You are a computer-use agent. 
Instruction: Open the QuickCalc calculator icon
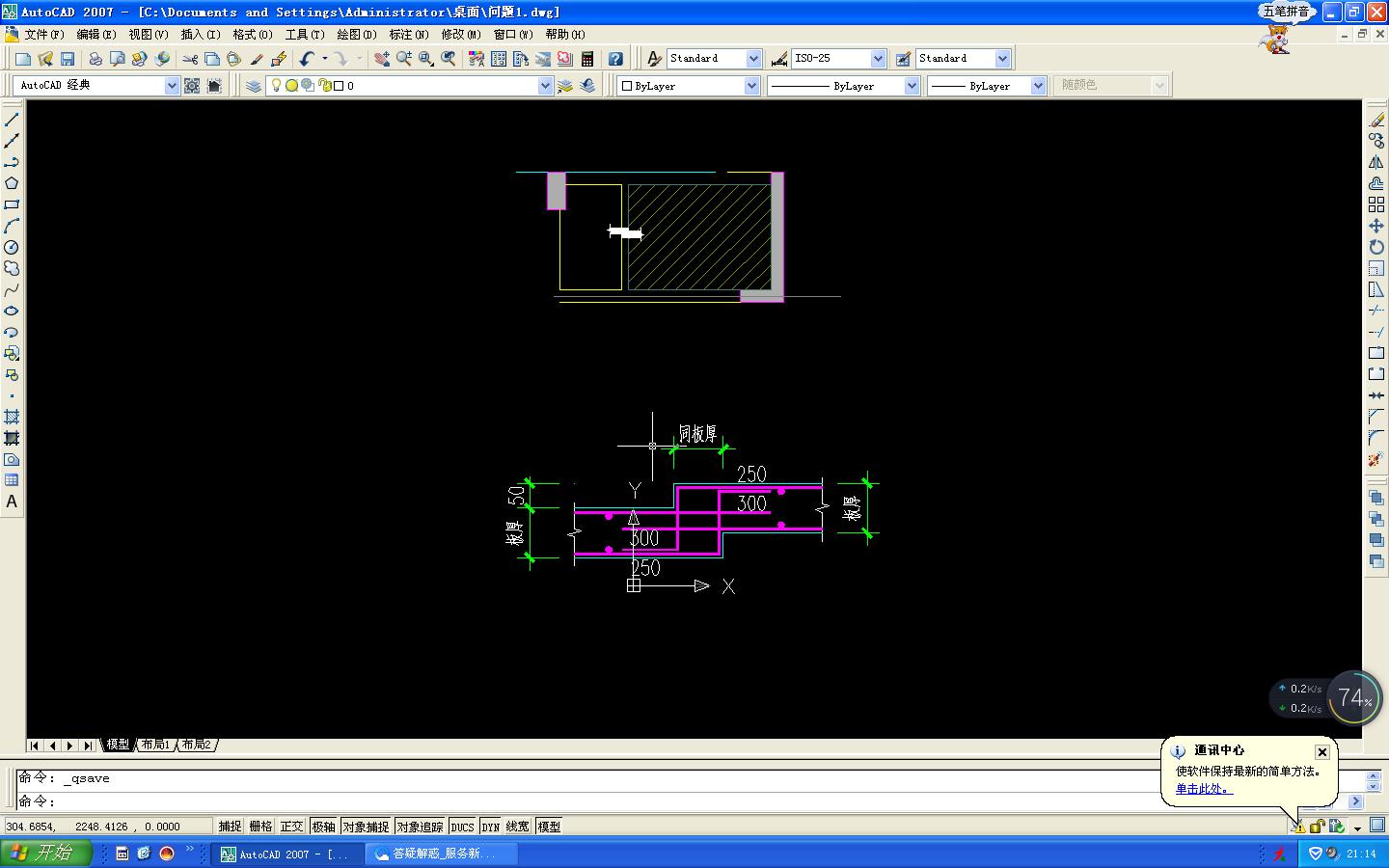(x=587, y=59)
